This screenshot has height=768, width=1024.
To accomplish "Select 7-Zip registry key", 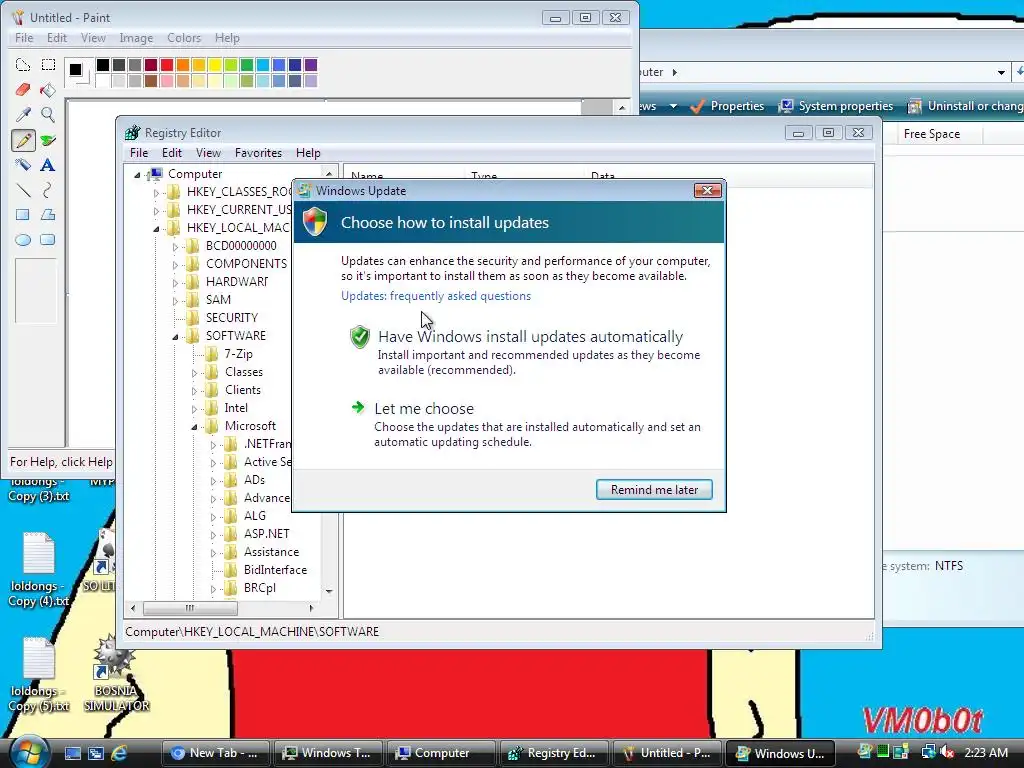I will (x=238, y=354).
